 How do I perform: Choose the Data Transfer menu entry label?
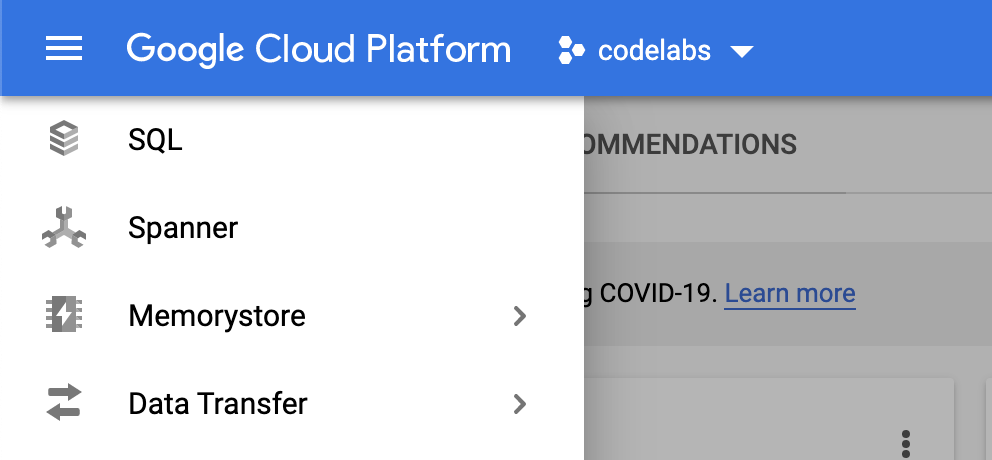pyautogui.click(x=218, y=404)
